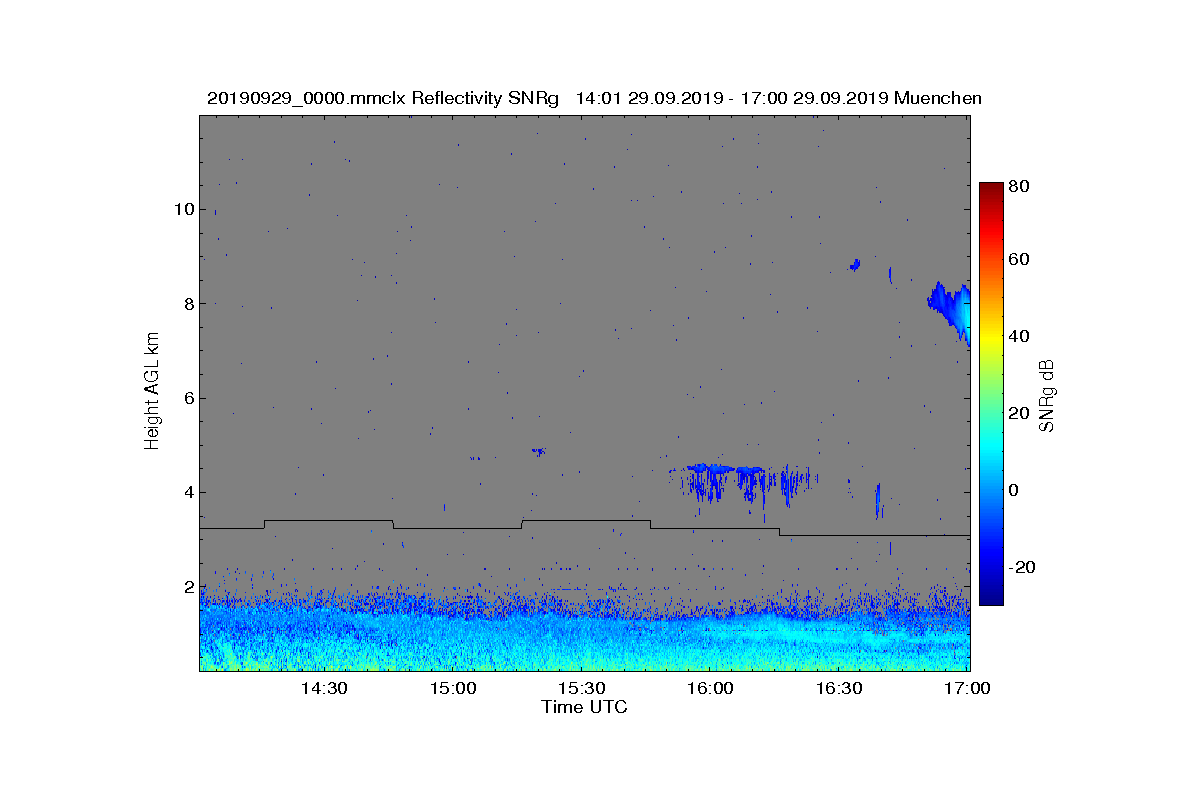The width and height of the screenshot is (1200, 800).
Task: Click the height tick label 8
Action: (187, 304)
